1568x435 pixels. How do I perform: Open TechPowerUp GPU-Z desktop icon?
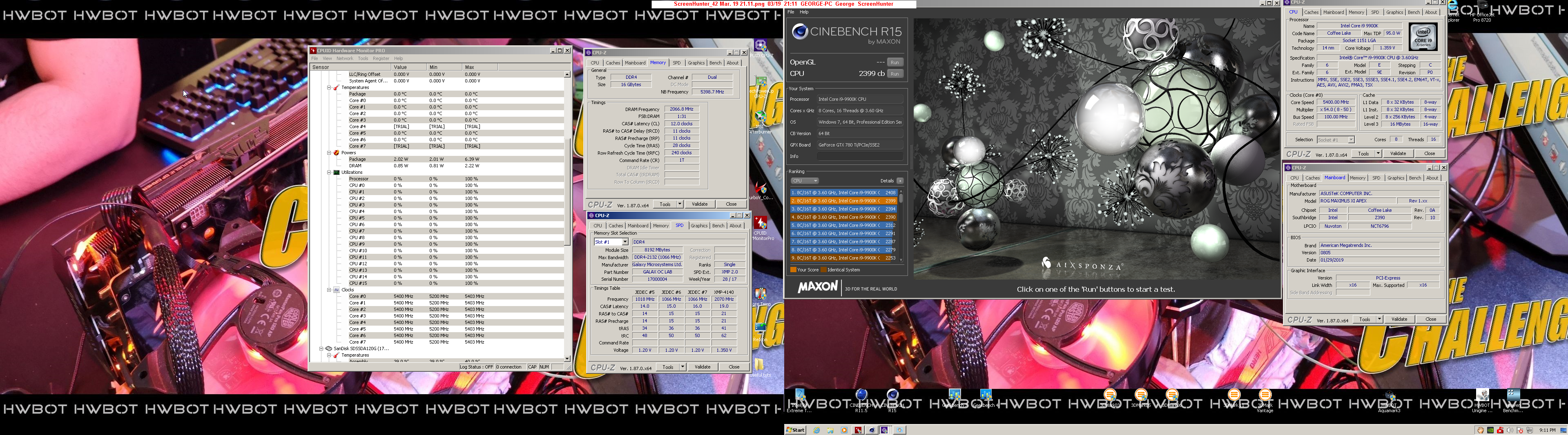point(761,88)
